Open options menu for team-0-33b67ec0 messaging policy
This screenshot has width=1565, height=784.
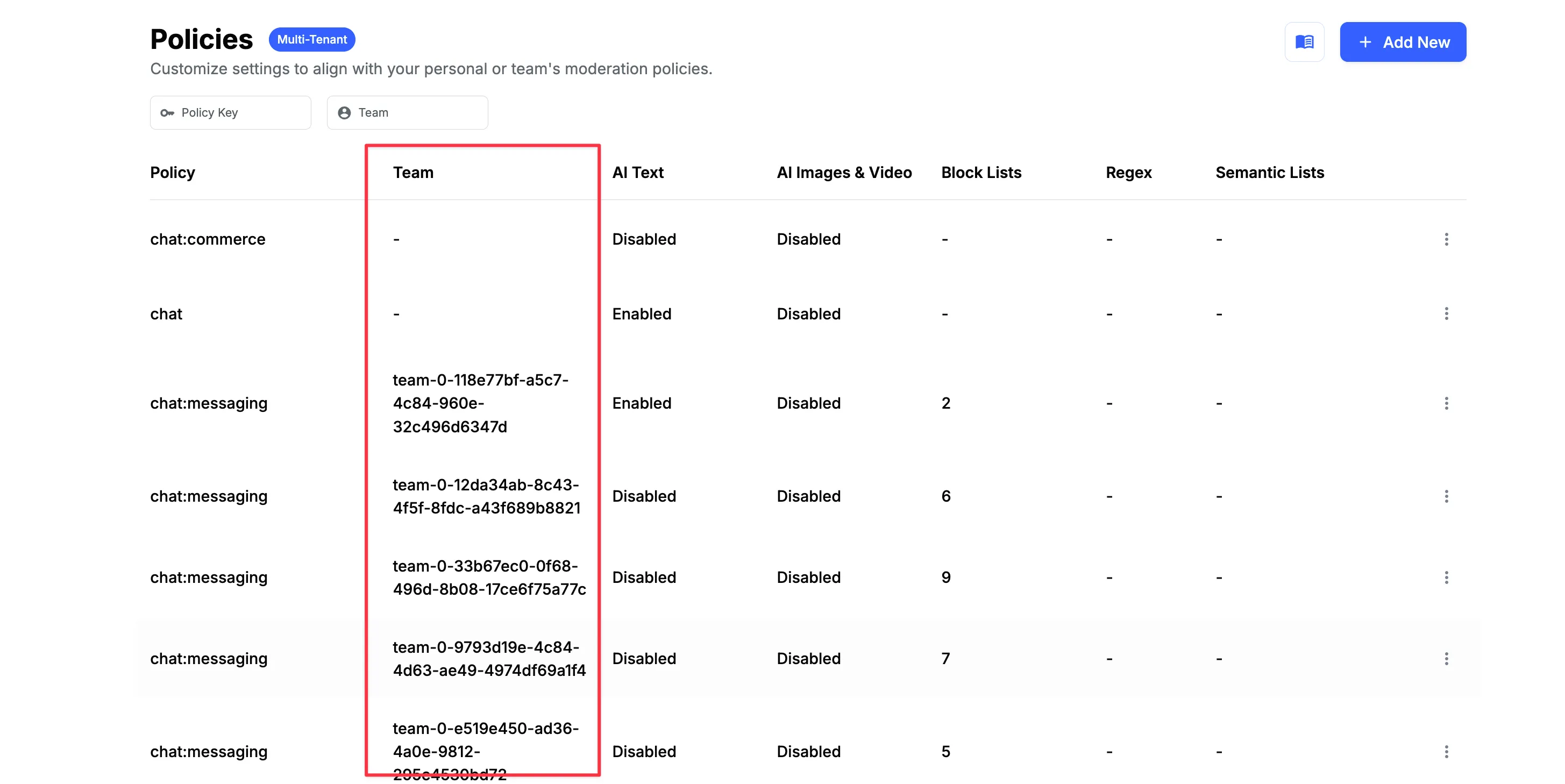(1447, 577)
